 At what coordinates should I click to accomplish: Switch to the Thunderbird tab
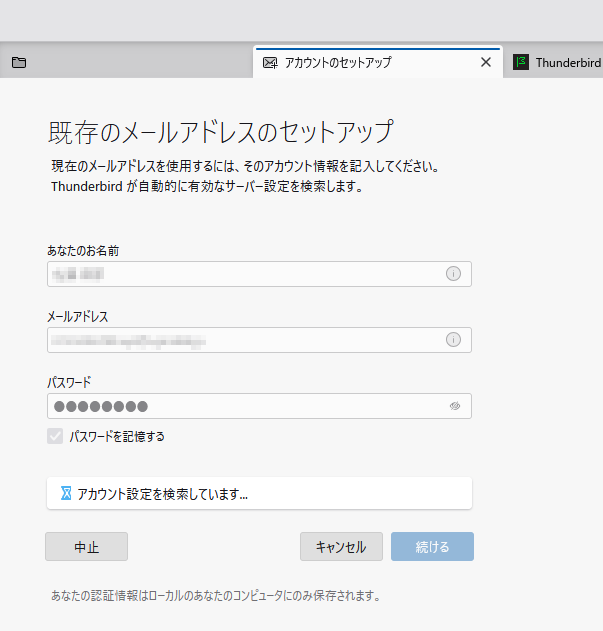tap(566, 62)
